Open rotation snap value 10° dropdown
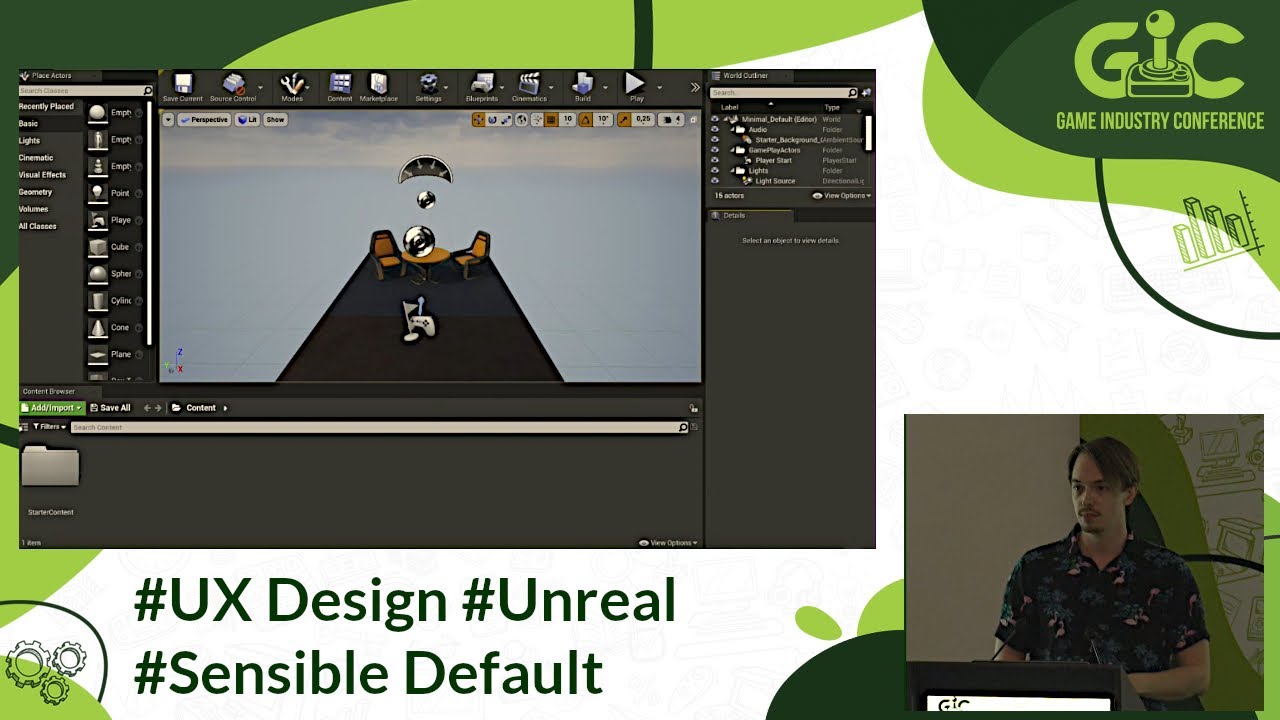This screenshot has height=720, width=1280. tap(603, 120)
